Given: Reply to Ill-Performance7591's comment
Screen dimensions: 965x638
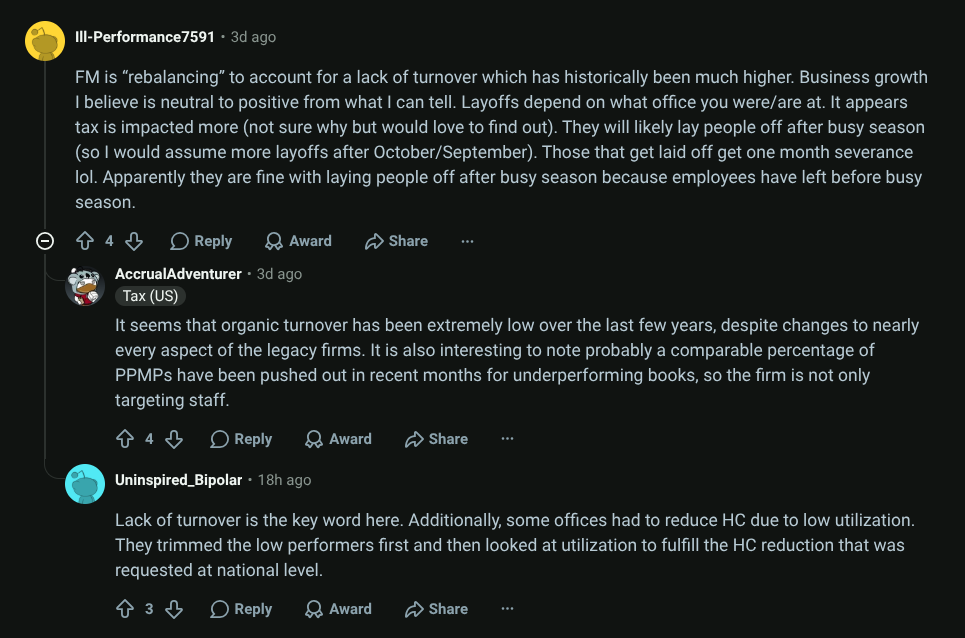Looking at the screenshot, I should point(201,241).
